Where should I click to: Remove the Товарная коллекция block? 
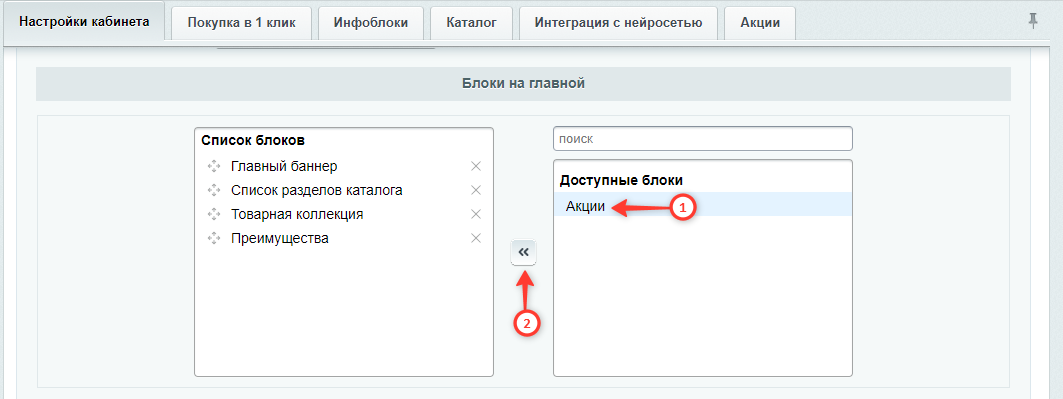(476, 215)
